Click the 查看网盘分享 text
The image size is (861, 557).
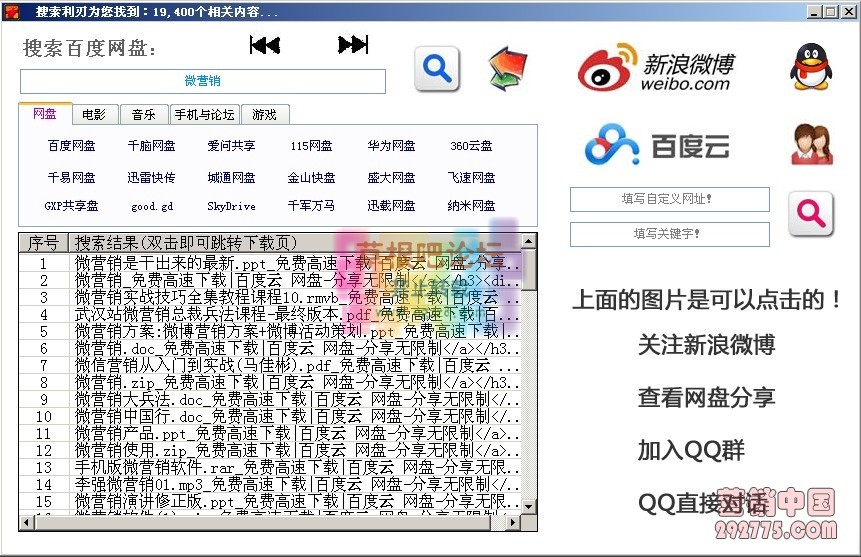[x=706, y=397]
